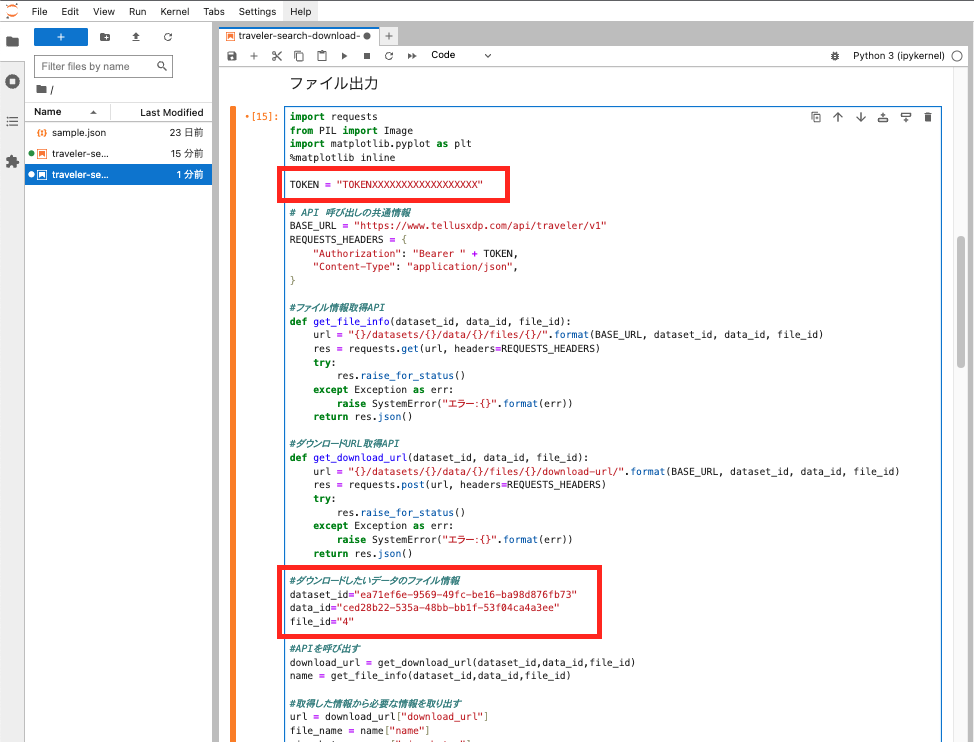This screenshot has width=974, height=742.
Task: Open the Help menu
Action: pyautogui.click(x=301, y=11)
